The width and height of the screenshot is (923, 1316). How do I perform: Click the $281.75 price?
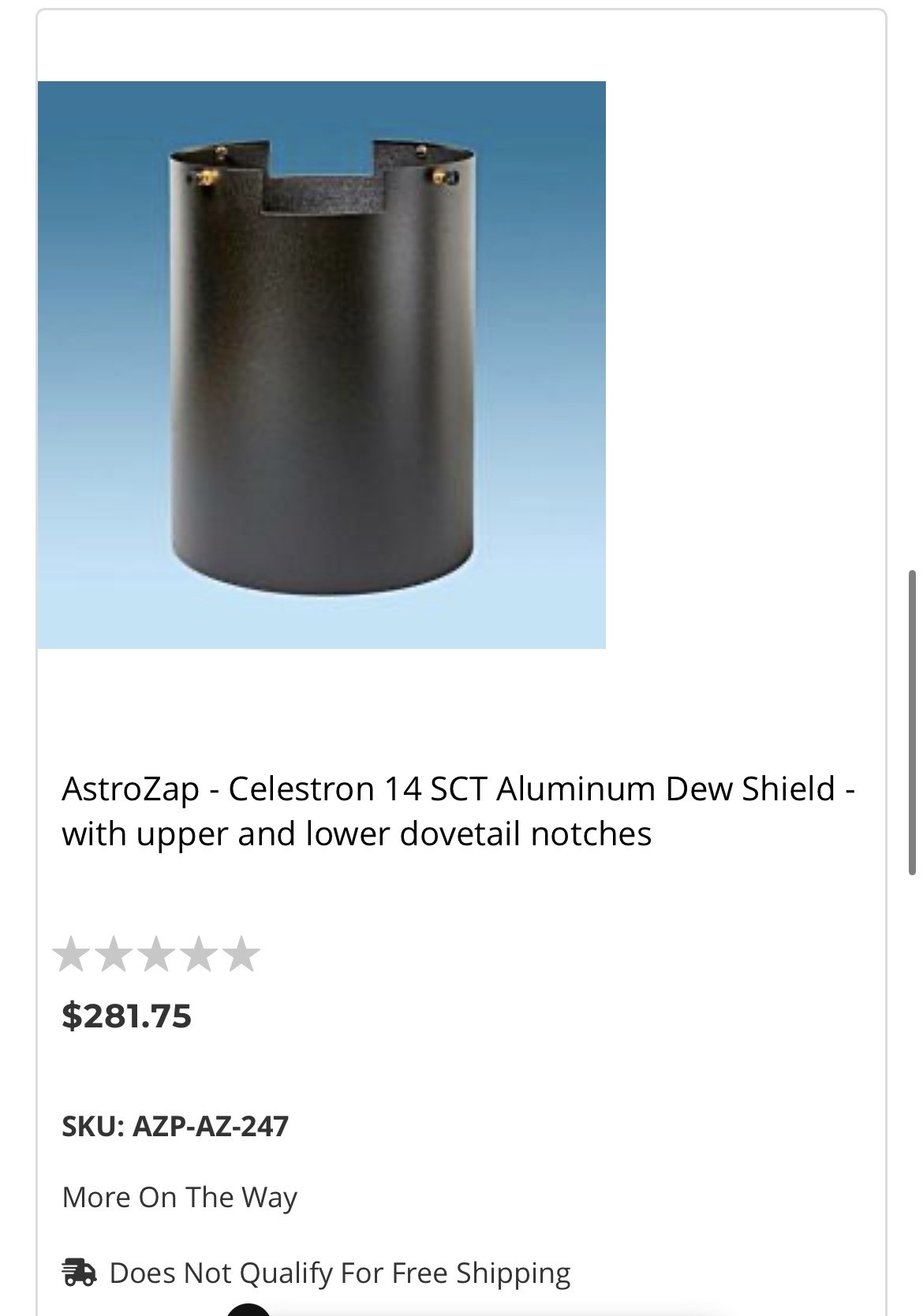point(127,1016)
